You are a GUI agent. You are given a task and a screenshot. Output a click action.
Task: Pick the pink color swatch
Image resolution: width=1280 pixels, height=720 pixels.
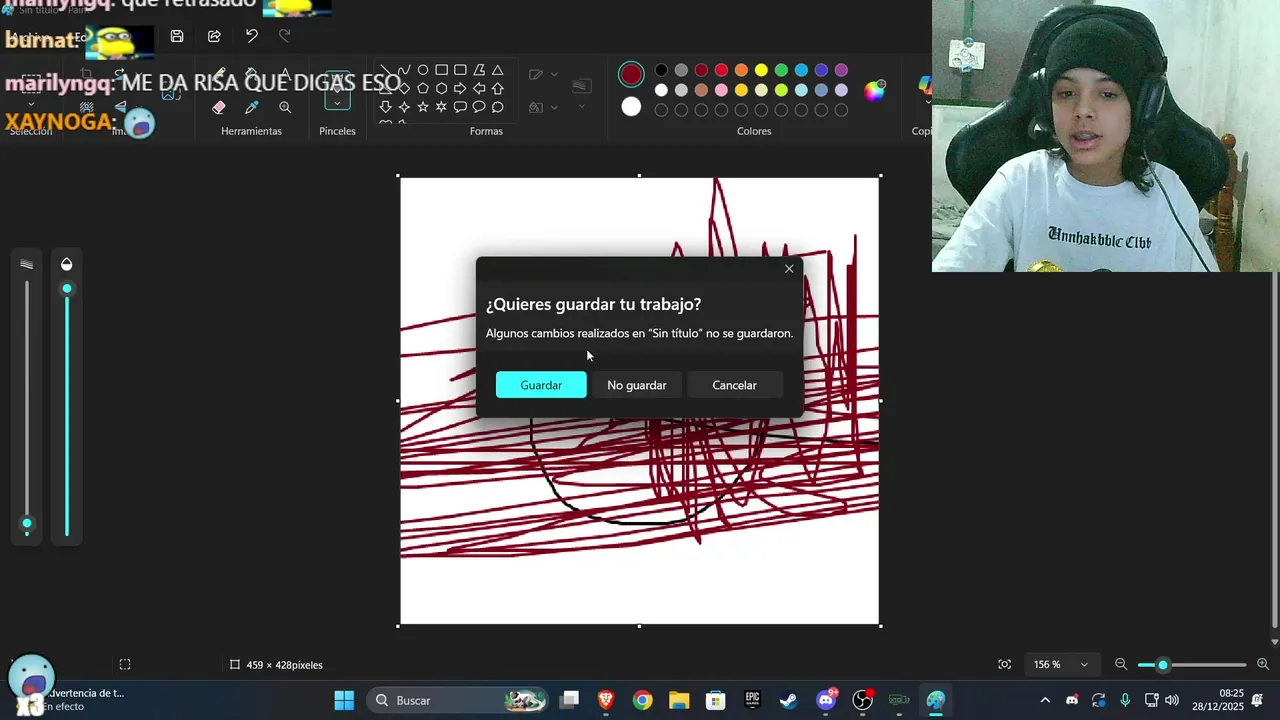click(x=721, y=90)
